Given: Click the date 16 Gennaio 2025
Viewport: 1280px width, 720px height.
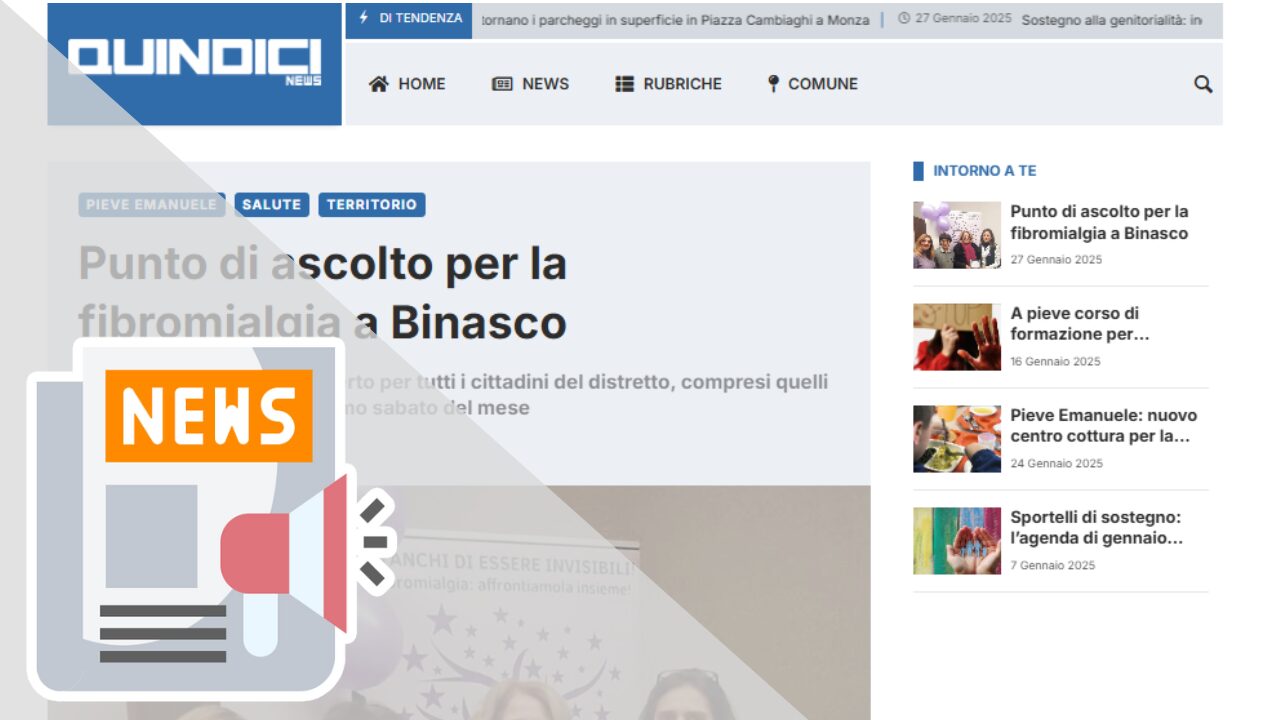Looking at the screenshot, I should coord(1055,361).
